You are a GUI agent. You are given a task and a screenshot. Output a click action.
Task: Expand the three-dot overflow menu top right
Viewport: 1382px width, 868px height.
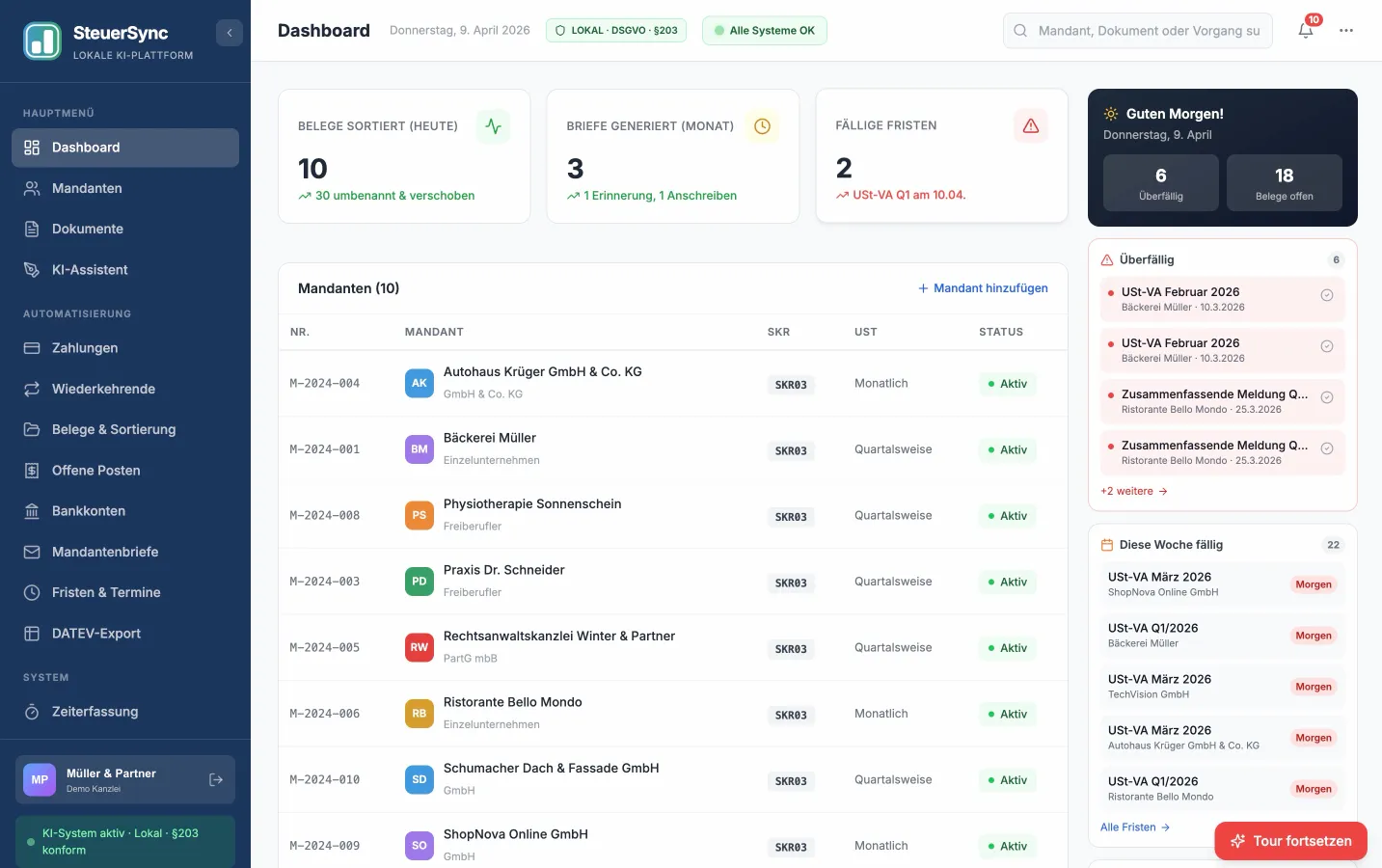[x=1346, y=31]
